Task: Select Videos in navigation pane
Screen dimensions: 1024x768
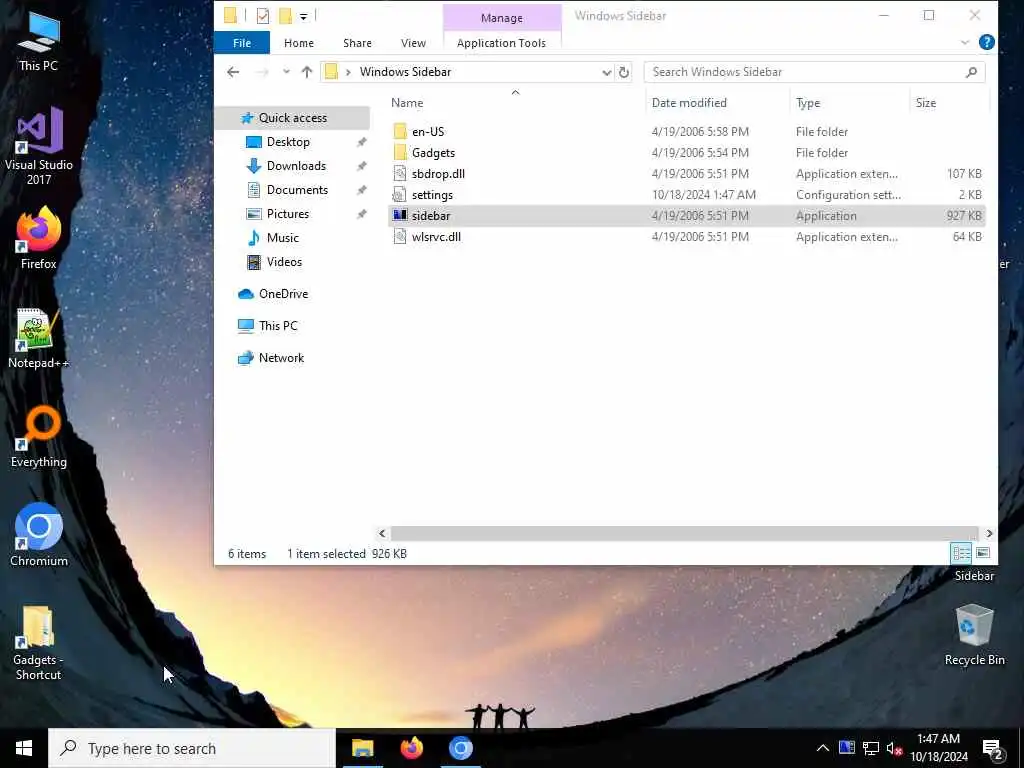Action: (284, 262)
